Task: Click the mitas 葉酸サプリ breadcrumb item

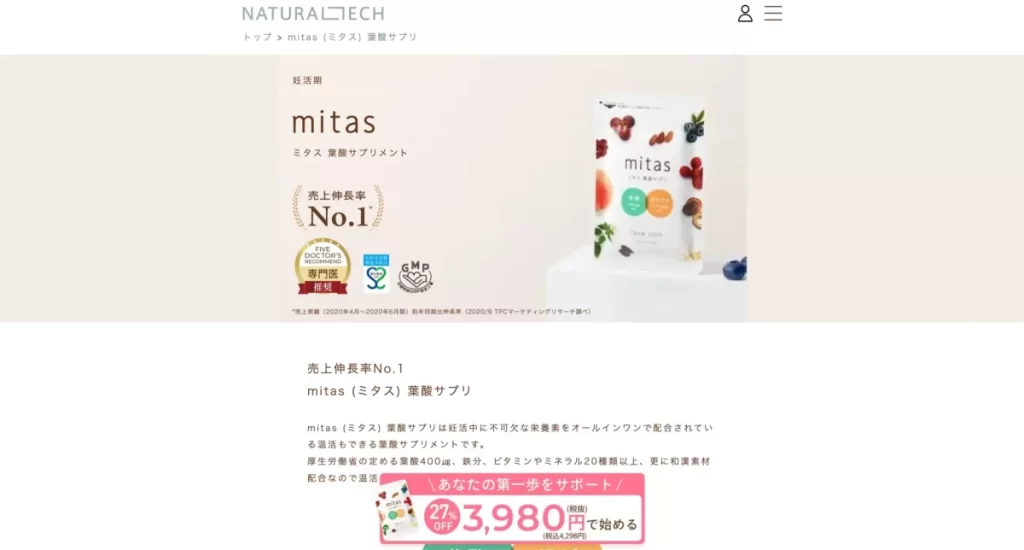Action: pos(352,37)
